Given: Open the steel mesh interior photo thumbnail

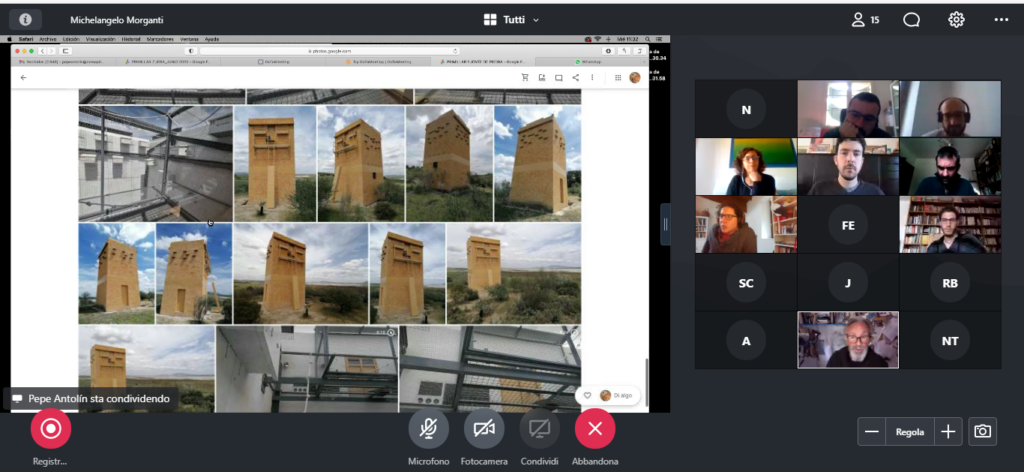Looking at the screenshot, I should pos(155,164).
